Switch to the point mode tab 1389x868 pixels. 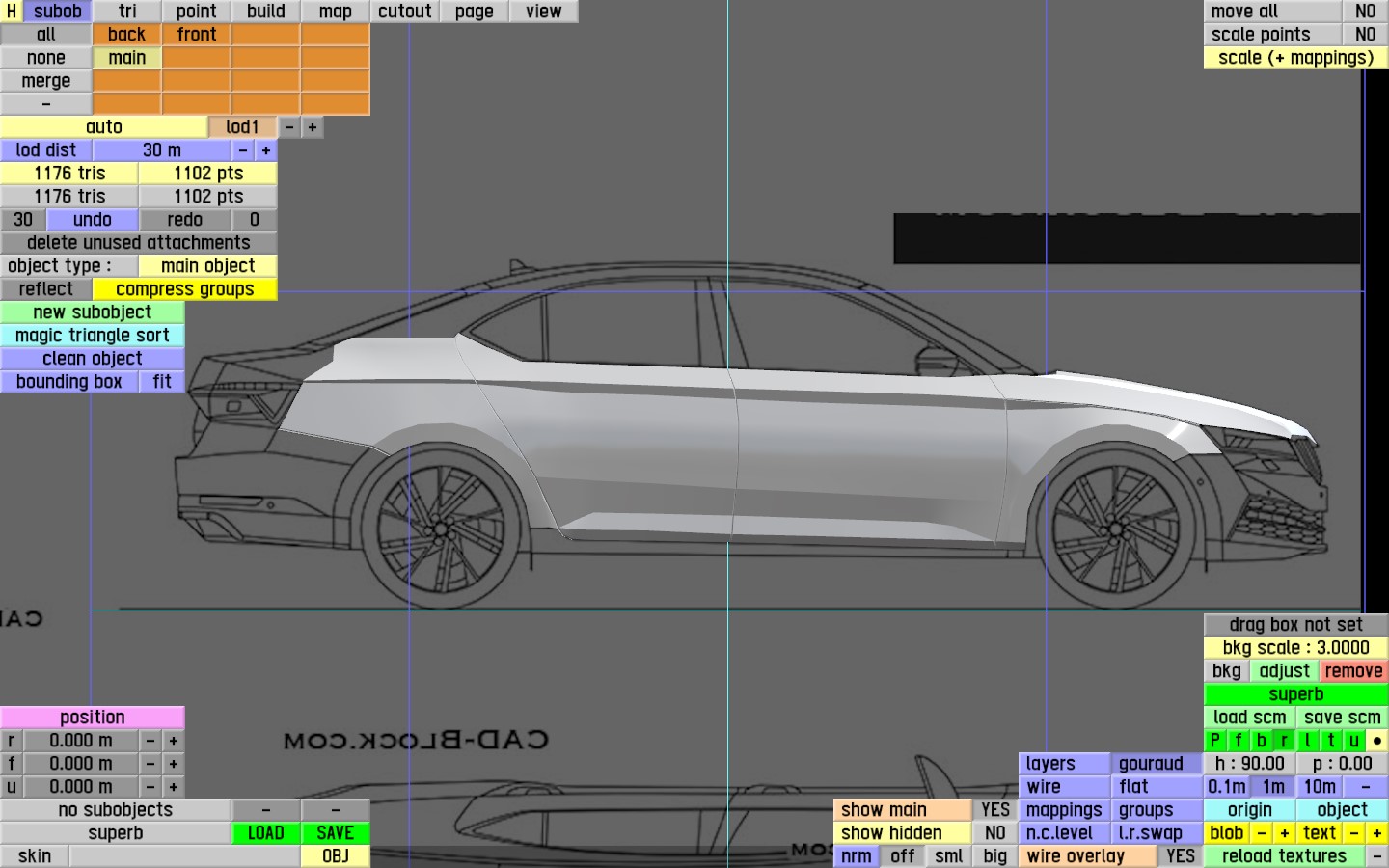(197, 12)
